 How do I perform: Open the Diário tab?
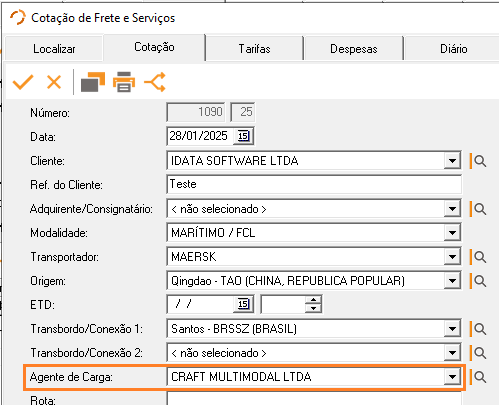click(x=453, y=49)
